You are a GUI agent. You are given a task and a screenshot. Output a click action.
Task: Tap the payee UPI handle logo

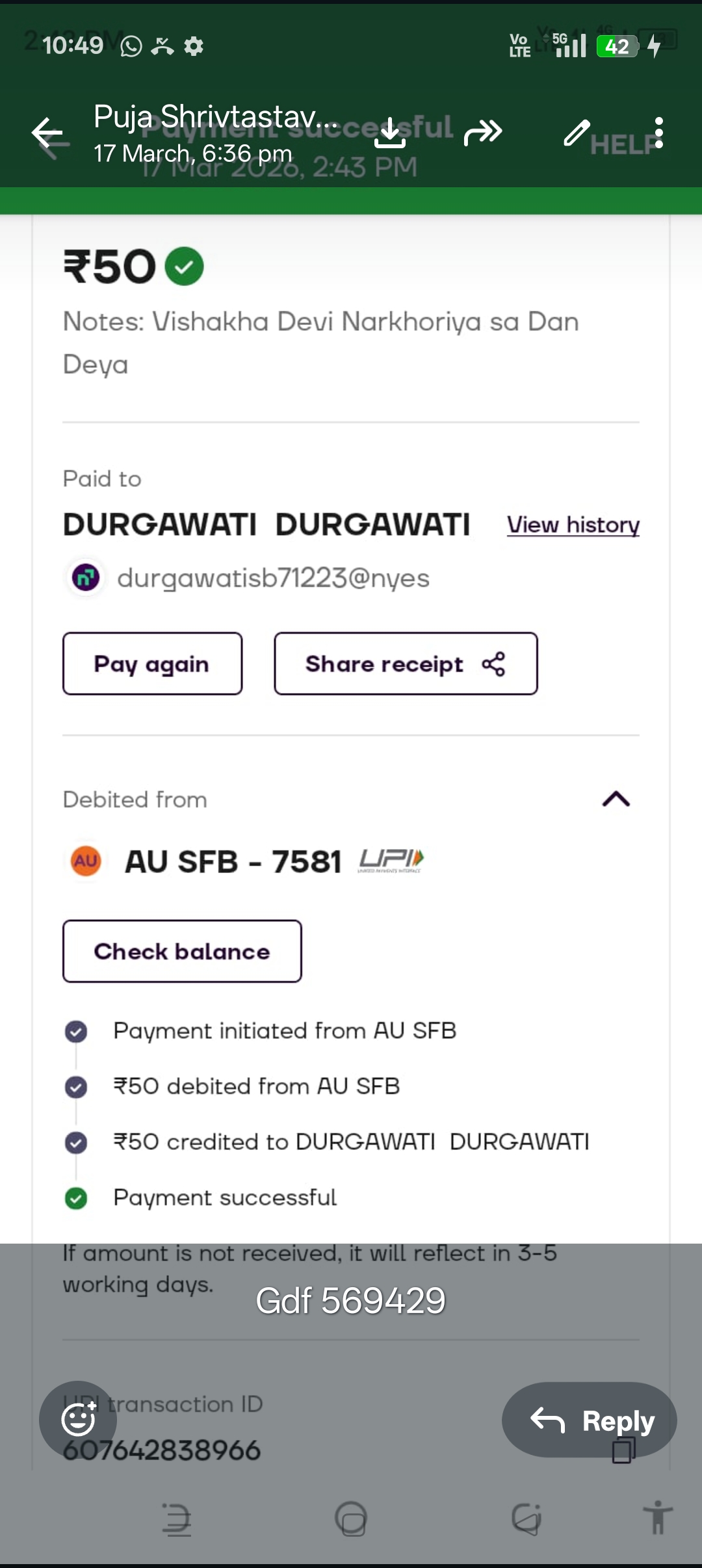[x=86, y=577]
